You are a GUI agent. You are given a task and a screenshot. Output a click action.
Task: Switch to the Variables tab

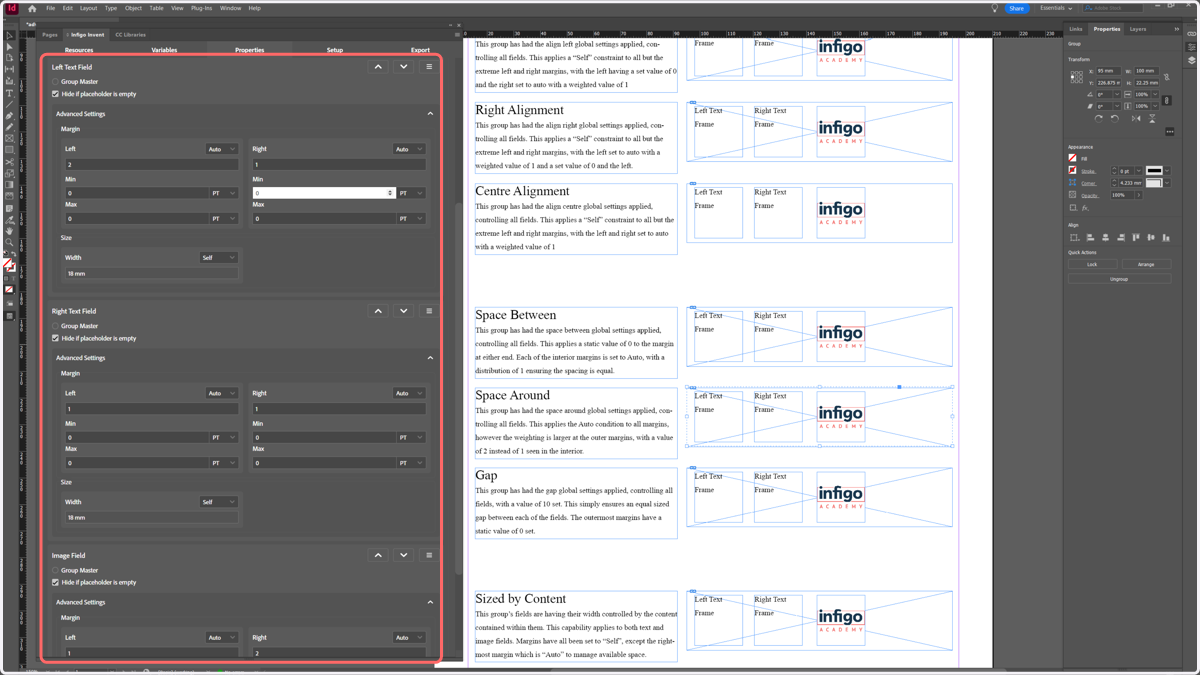coord(164,50)
